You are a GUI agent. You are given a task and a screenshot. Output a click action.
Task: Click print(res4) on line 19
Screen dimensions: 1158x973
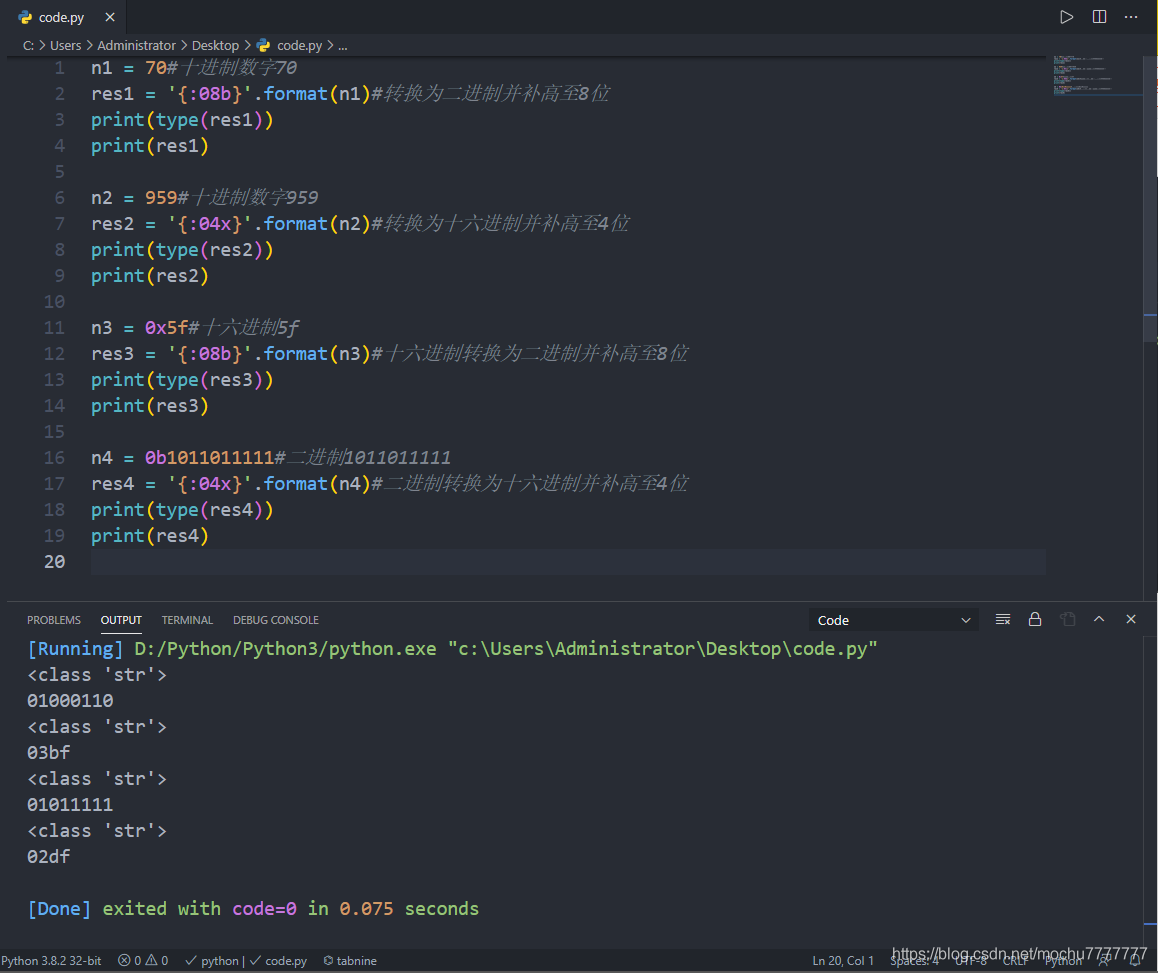click(x=150, y=536)
